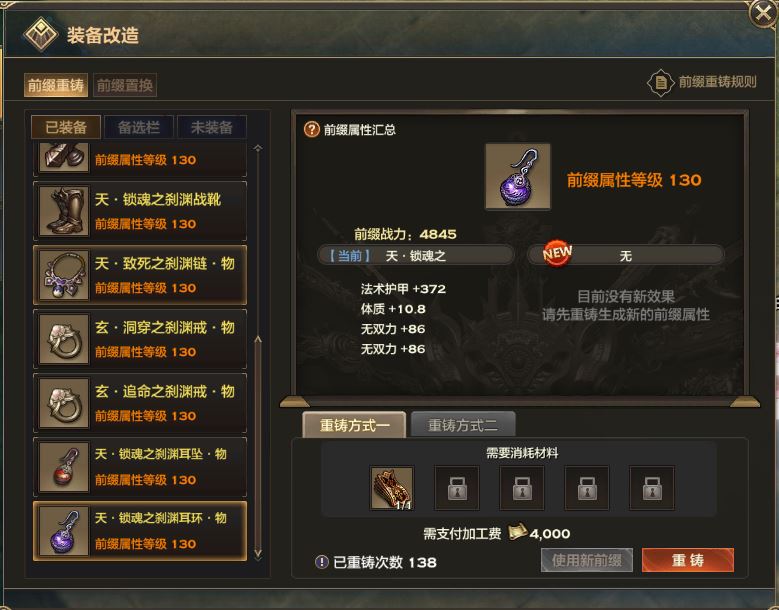The height and width of the screenshot is (610, 779).
Task: Click the down arrow of the equipment list
Action: pos(258,553)
